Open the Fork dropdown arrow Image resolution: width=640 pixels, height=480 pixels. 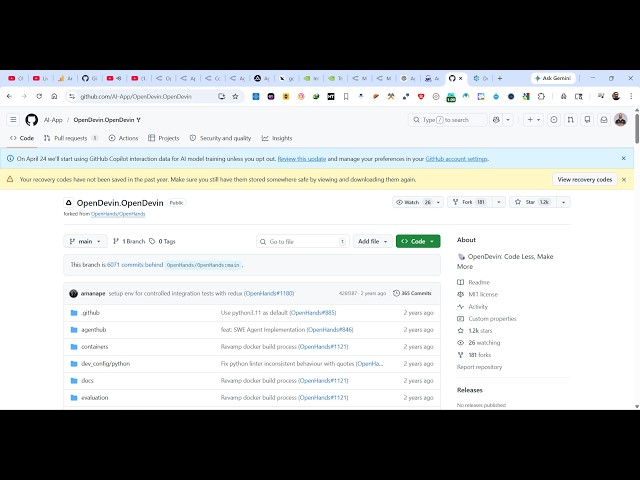tap(499, 202)
